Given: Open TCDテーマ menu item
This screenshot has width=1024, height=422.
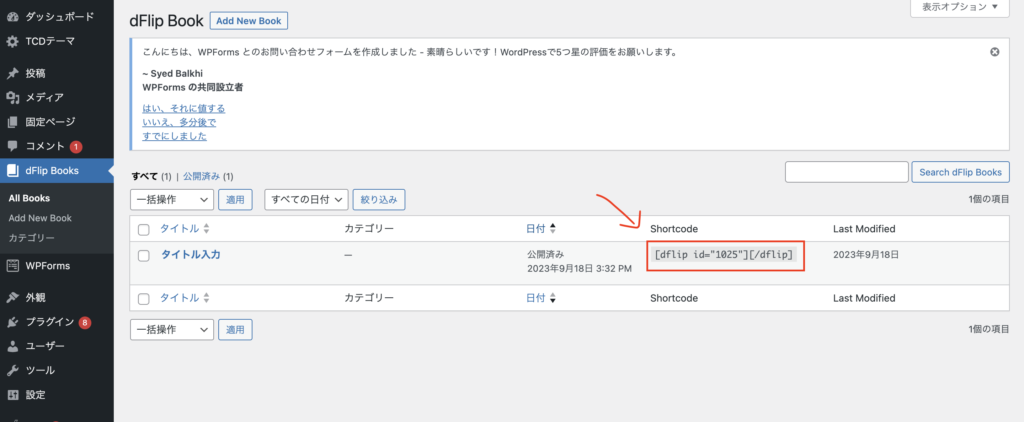Looking at the screenshot, I should click(x=50, y=41).
